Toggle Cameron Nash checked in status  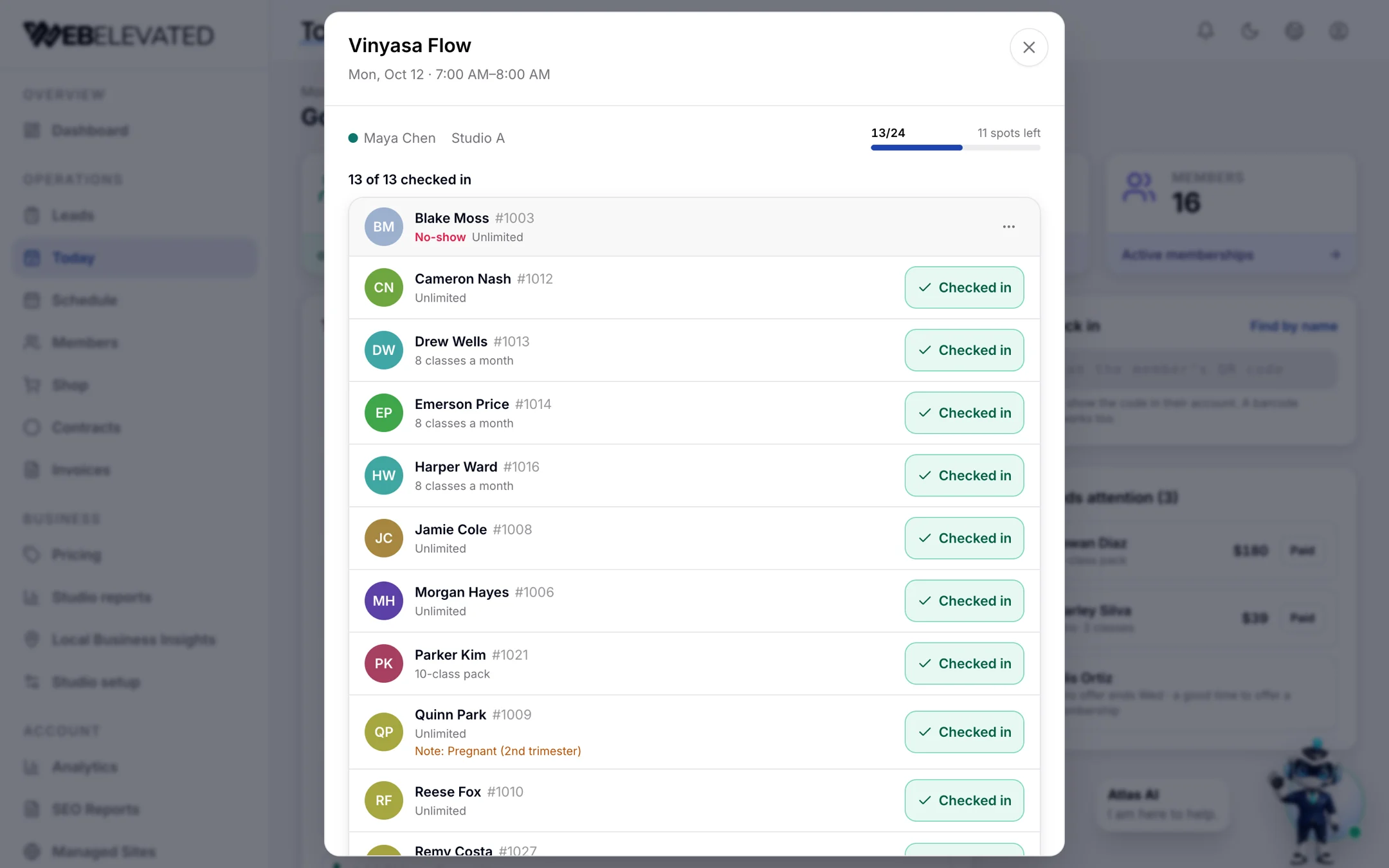click(x=964, y=287)
